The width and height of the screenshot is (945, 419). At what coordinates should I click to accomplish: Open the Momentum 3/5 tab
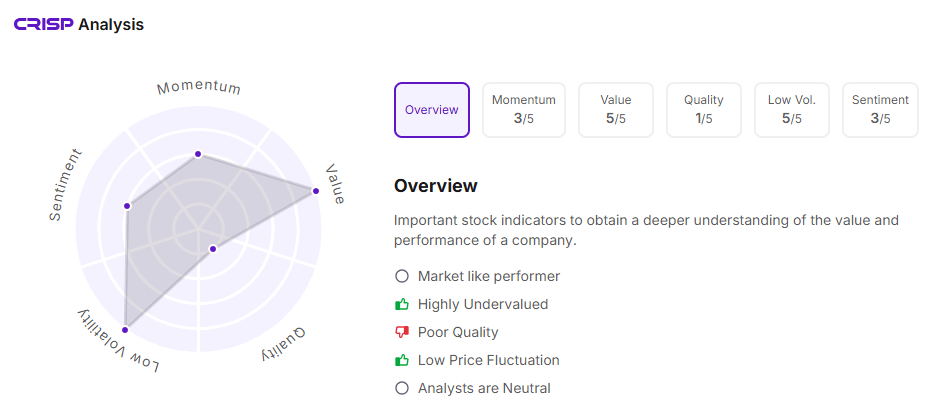click(524, 110)
